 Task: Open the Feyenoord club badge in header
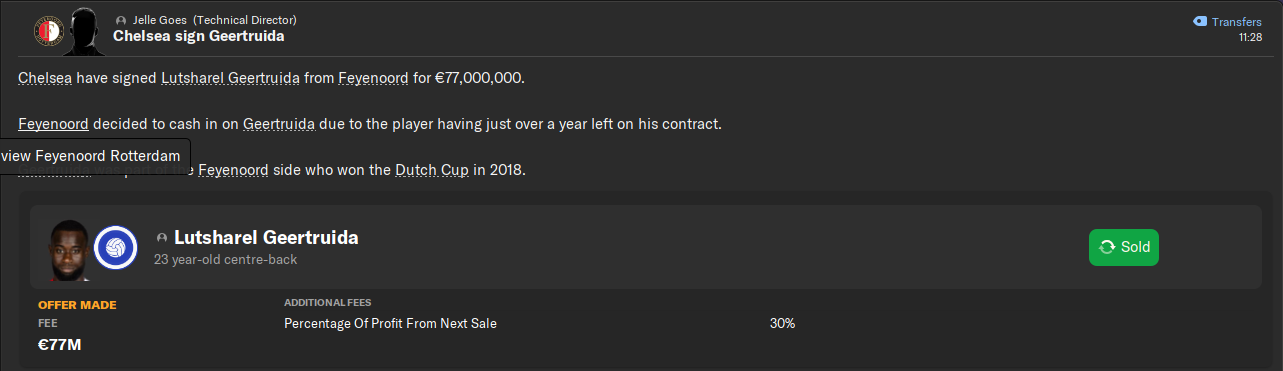point(48,33)
